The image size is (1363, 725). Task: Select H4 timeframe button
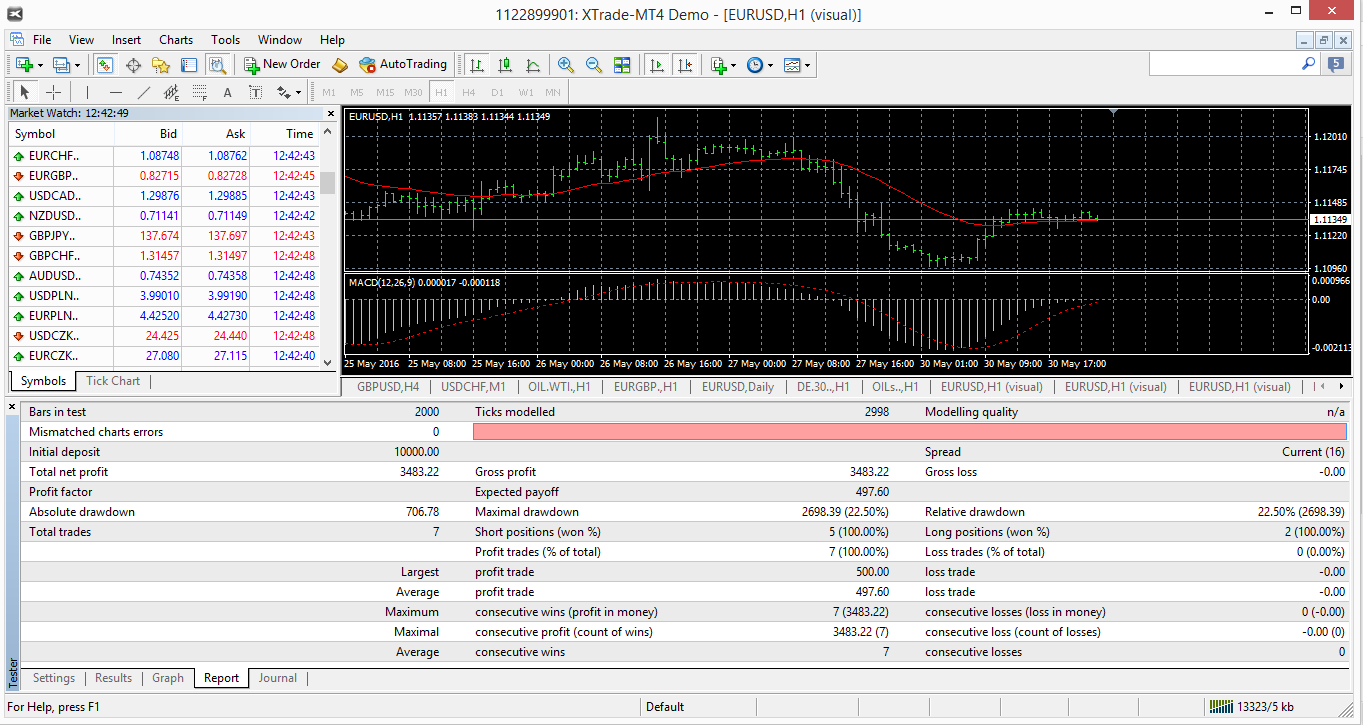[x=469, y=93]
